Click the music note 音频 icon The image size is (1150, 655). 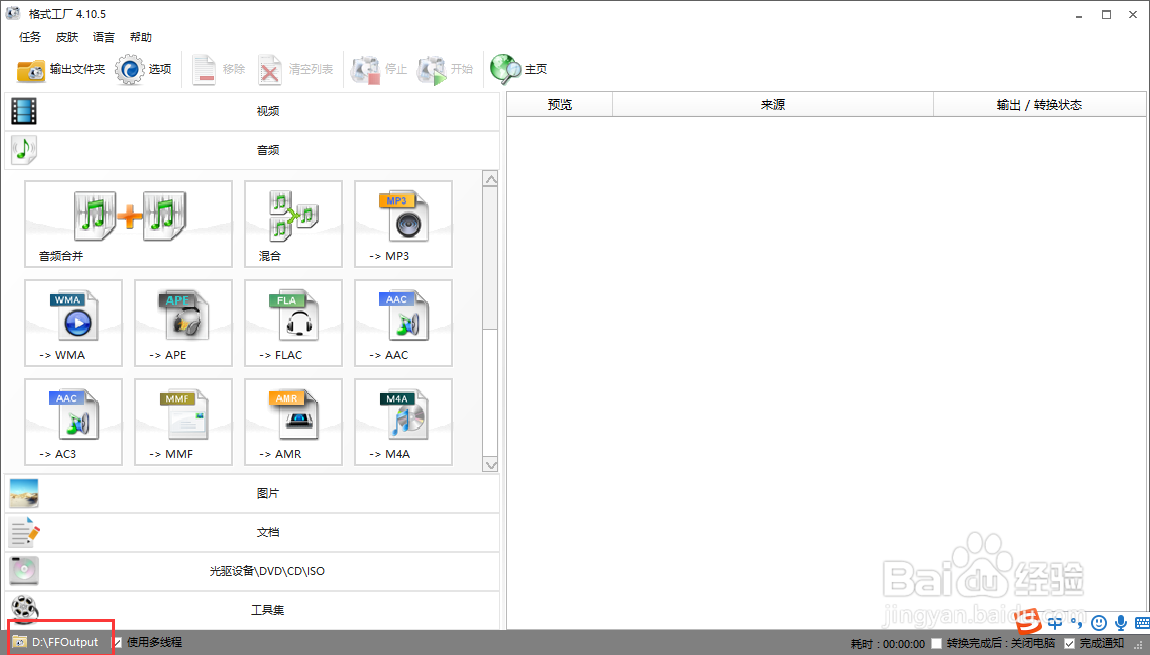tap(24, 150)
